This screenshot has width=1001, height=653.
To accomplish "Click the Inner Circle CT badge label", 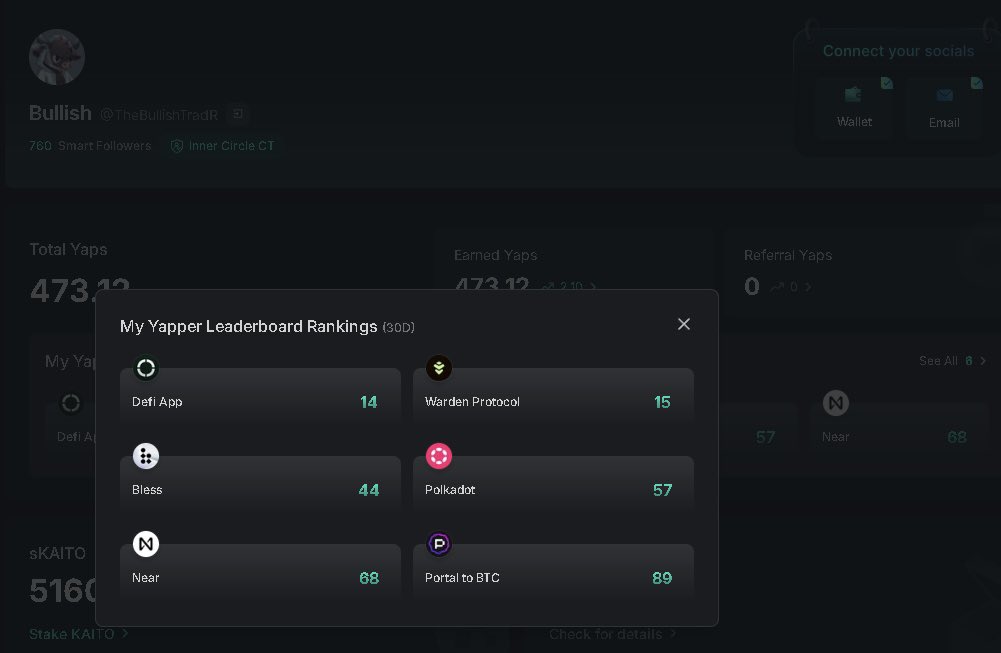I will coord(232,146).
